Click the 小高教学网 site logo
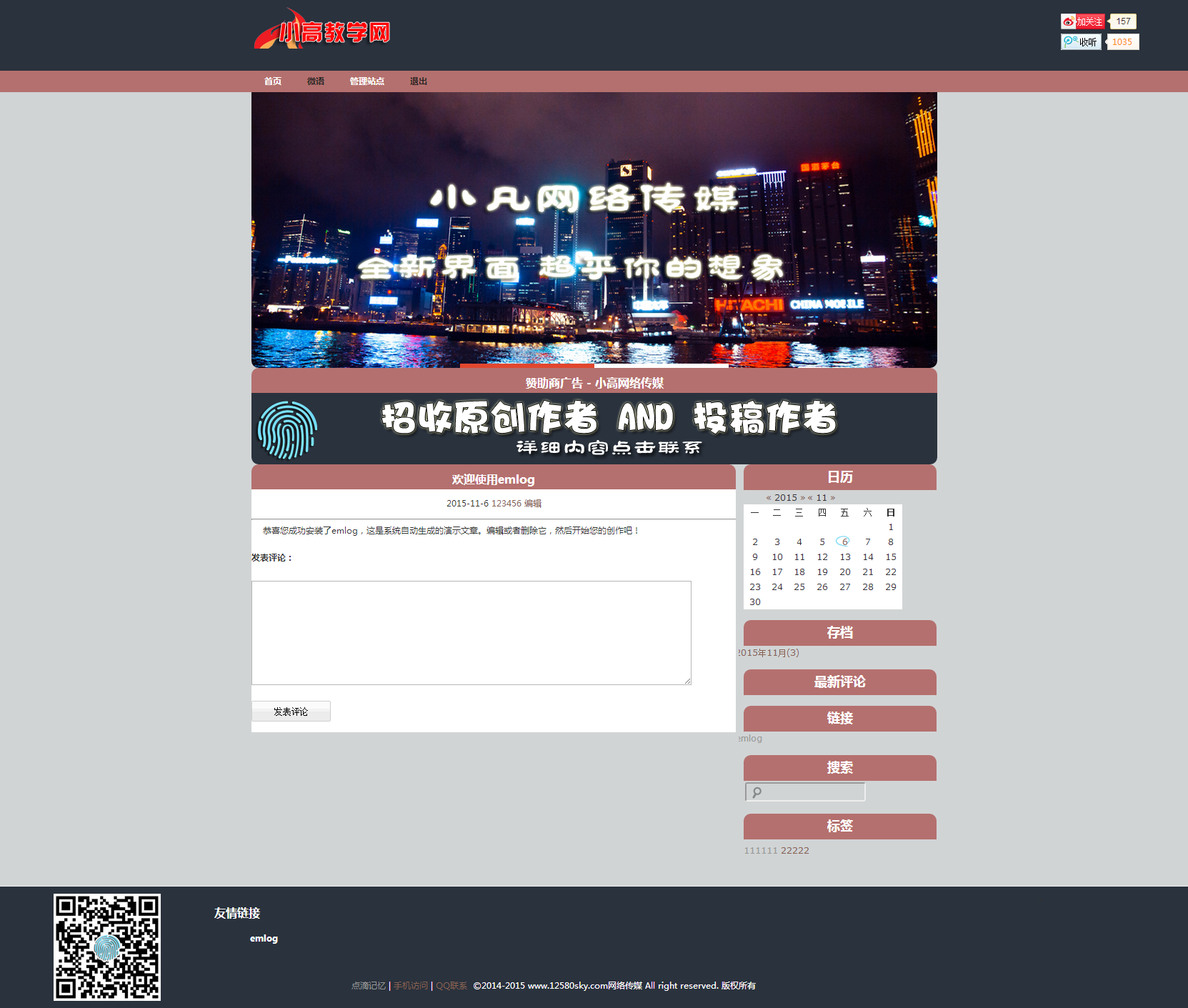1188x1008 pixels. 322,31
